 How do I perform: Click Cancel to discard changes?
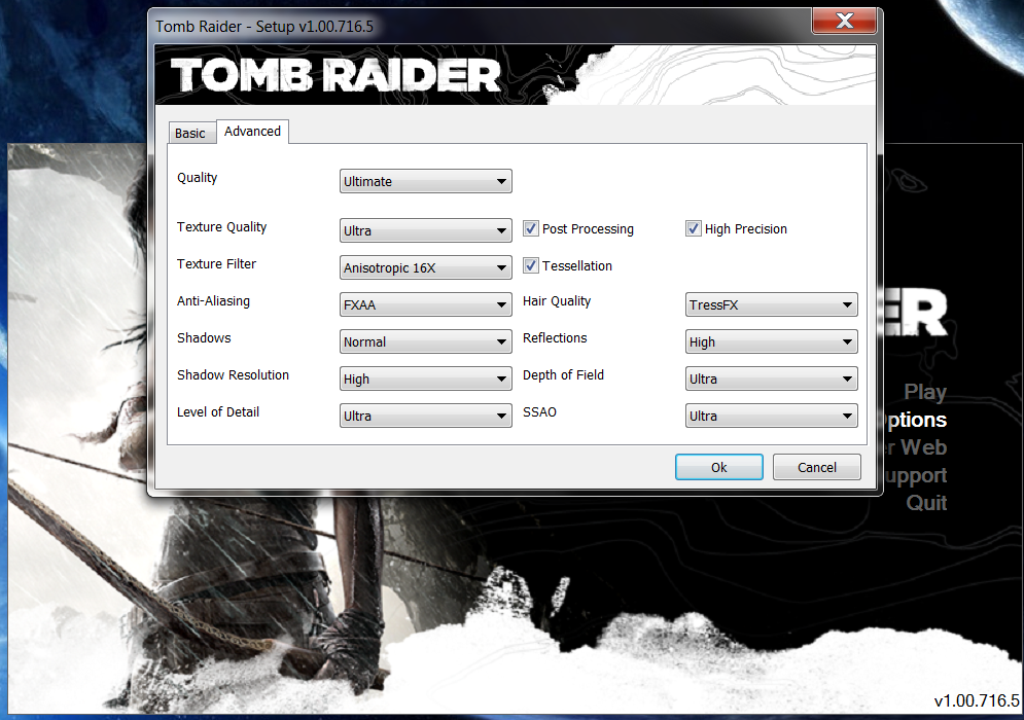pyautogui.click(x=816, y=467)
